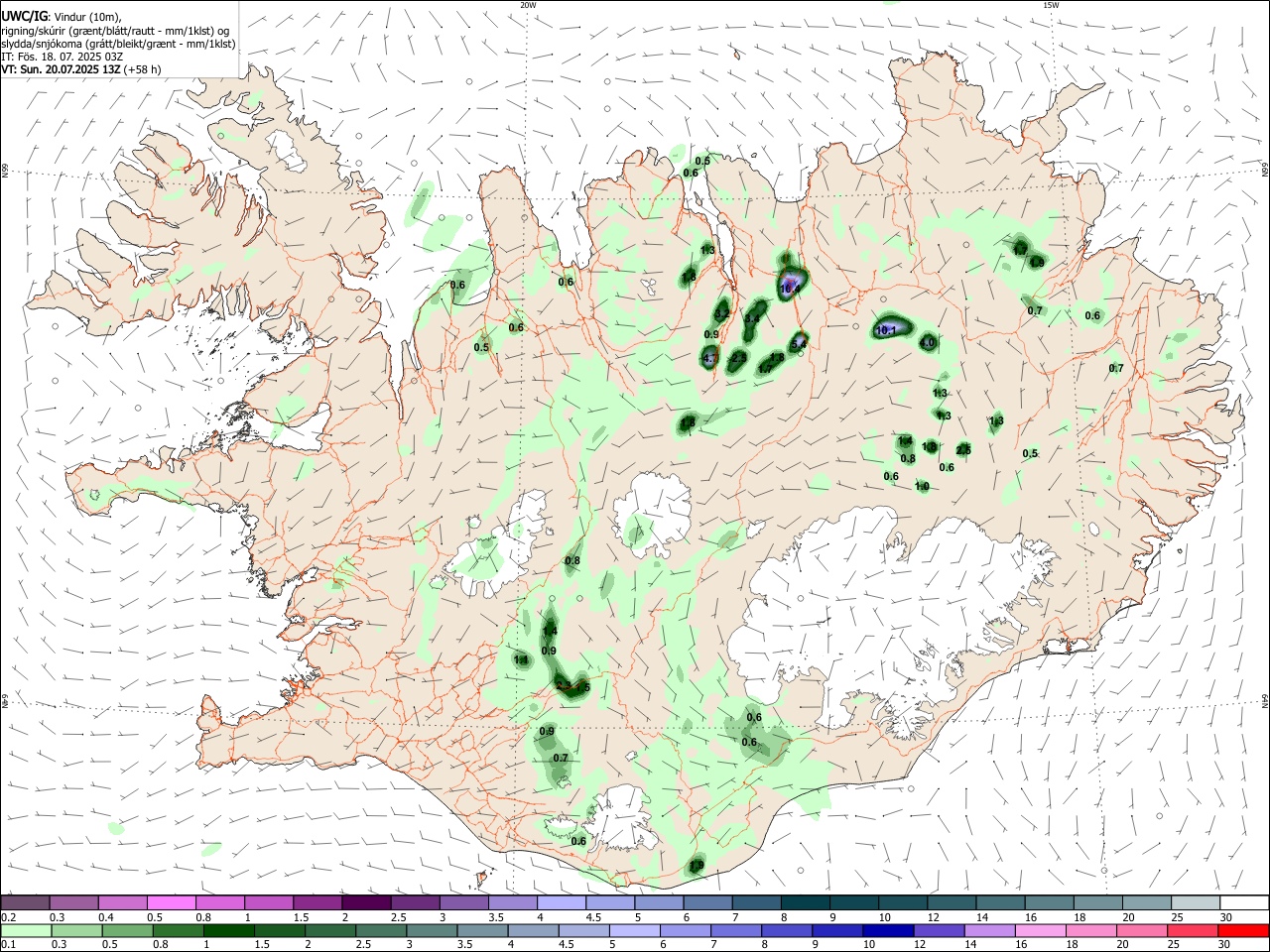This screenshot has height=952, width=1270.
Task: Pick the bright magenta snow swatch (0.5–0.8)
Action: 172,903
